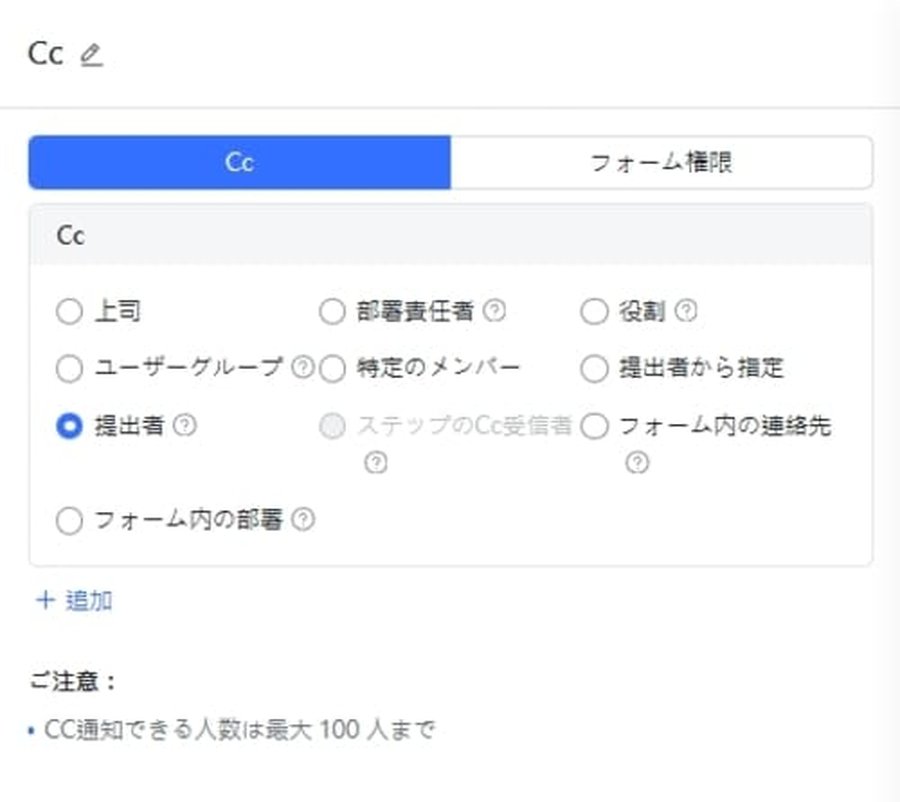Select 役割 as the Cc recipient type
Viewport: 900px width, 802px height.
(x=595, y=312)
